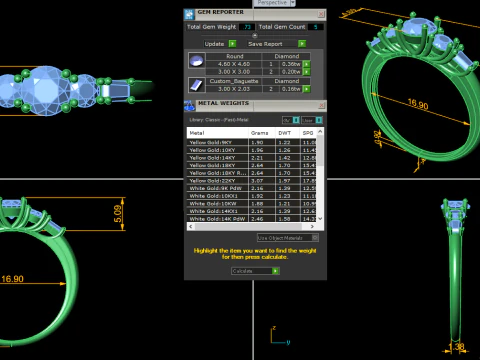Toggle the User library option

tap(319, 120)
